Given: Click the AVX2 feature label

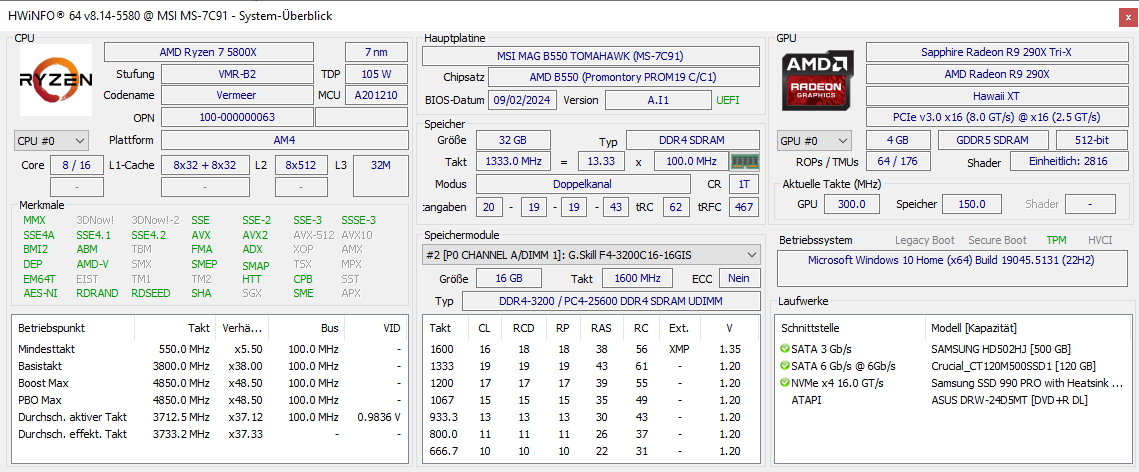Looking at the screenshot, I should pos(255,235).
